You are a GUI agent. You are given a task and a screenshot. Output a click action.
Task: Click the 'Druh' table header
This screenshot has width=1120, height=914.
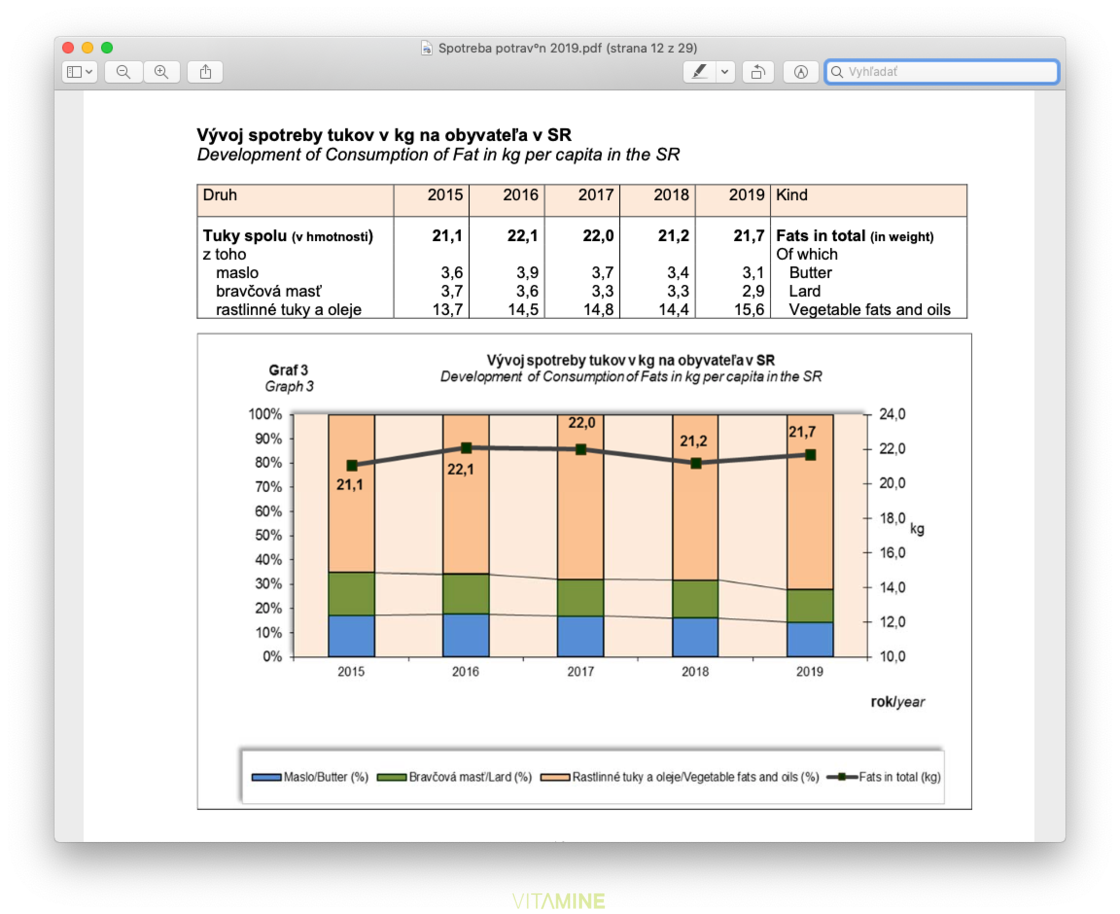pyautogui.click(x=219, y=195)
